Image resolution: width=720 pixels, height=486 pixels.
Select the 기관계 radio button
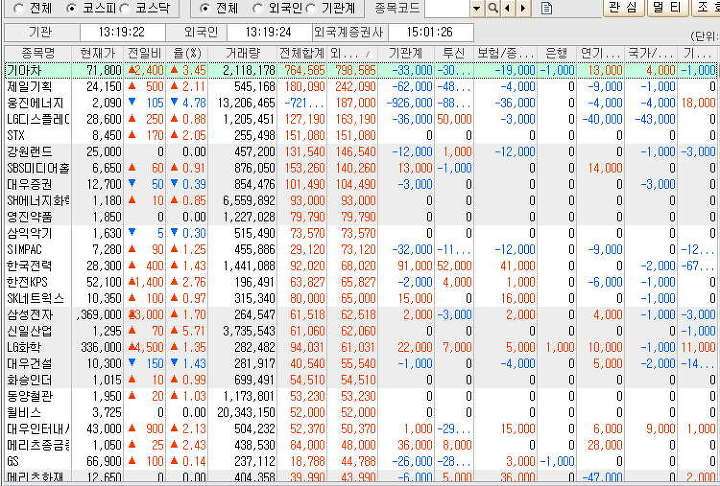[x=311, y=8]
